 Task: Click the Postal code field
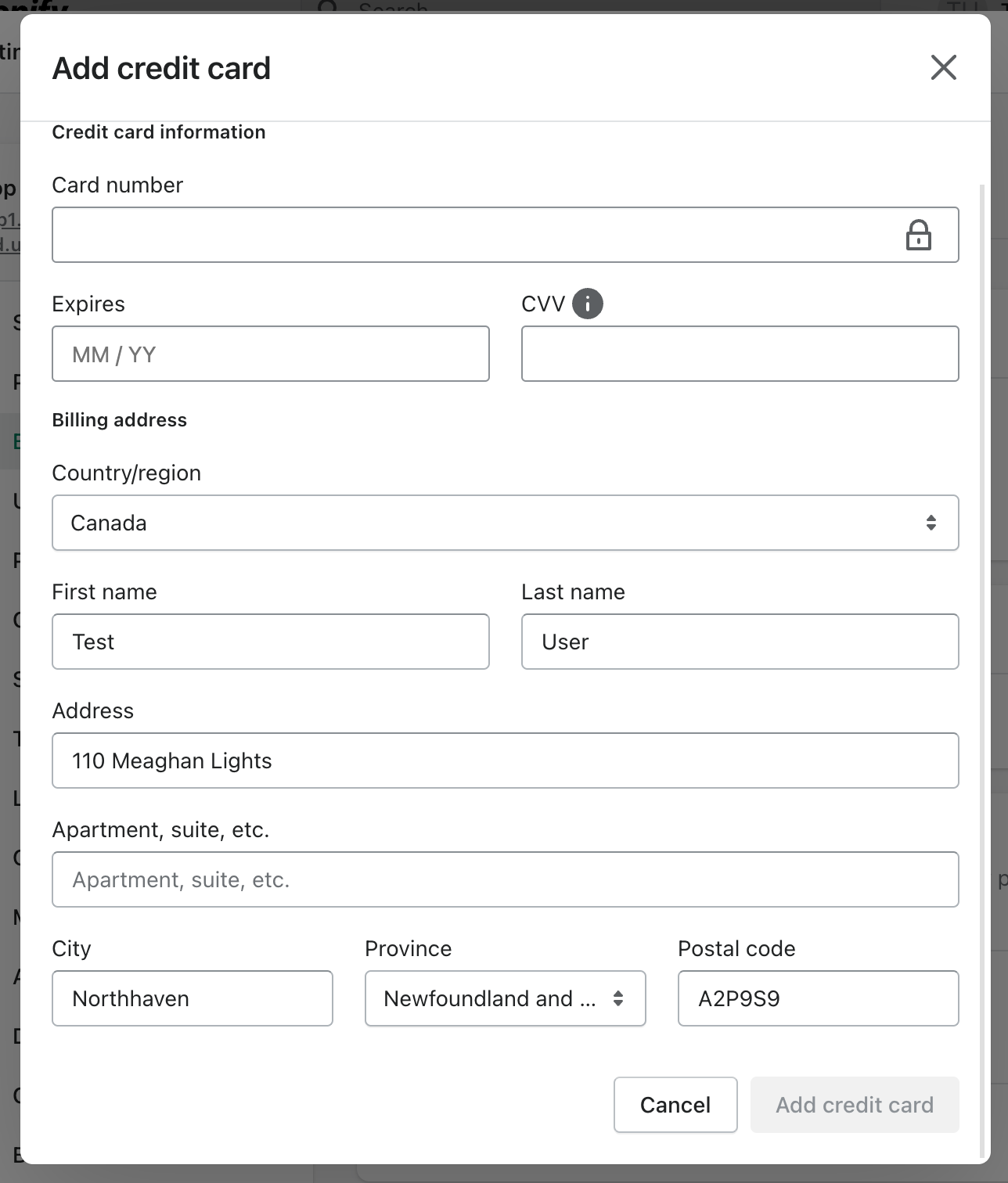[x=818, y=998]
